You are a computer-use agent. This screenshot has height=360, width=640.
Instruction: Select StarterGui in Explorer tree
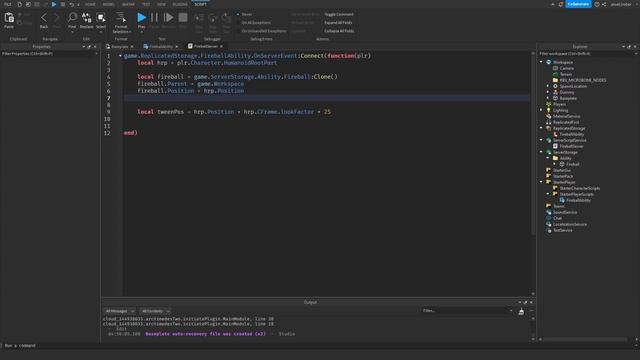coord(562,170)
